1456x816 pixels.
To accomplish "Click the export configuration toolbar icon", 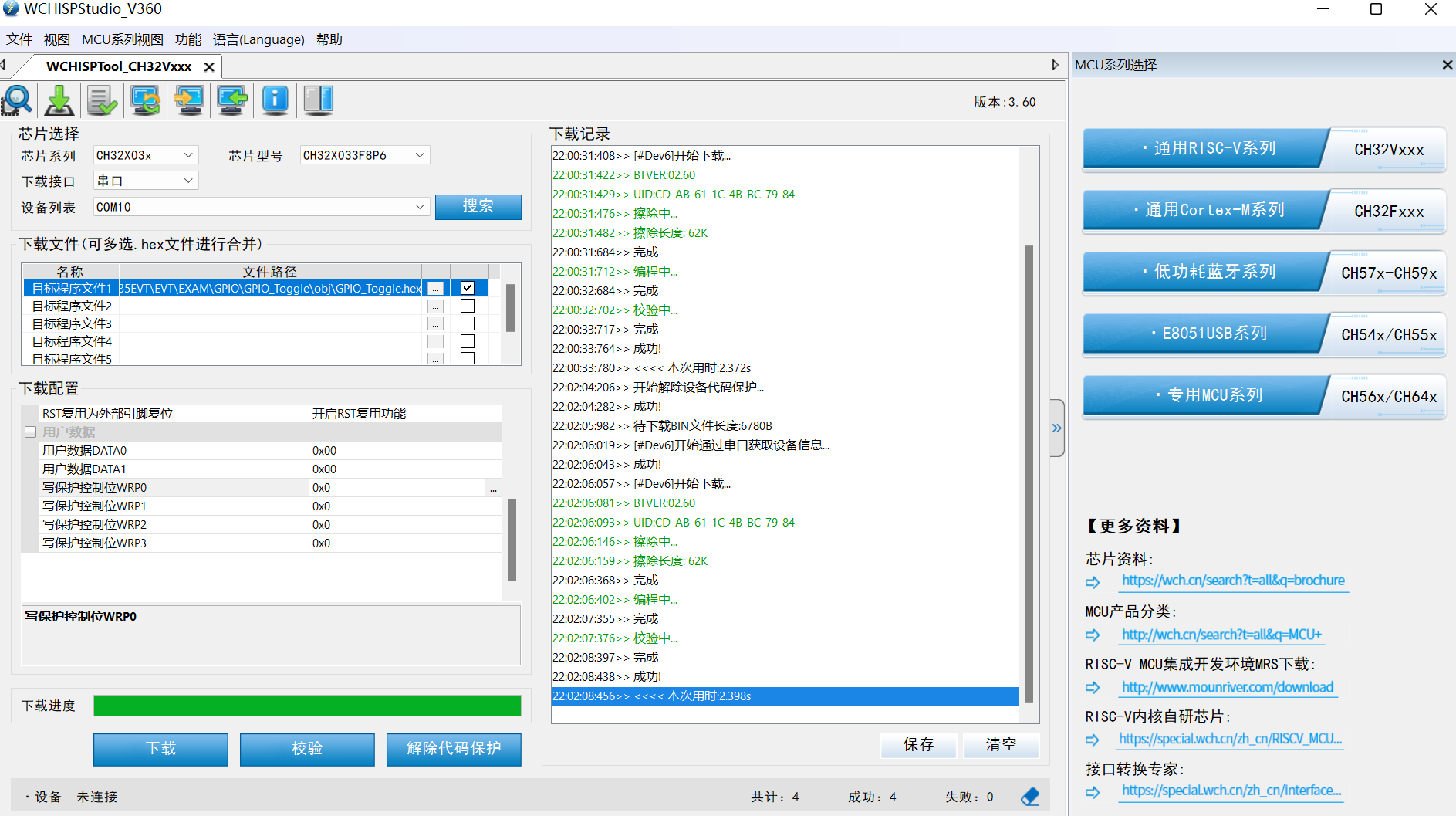I will tap(189, 100).
